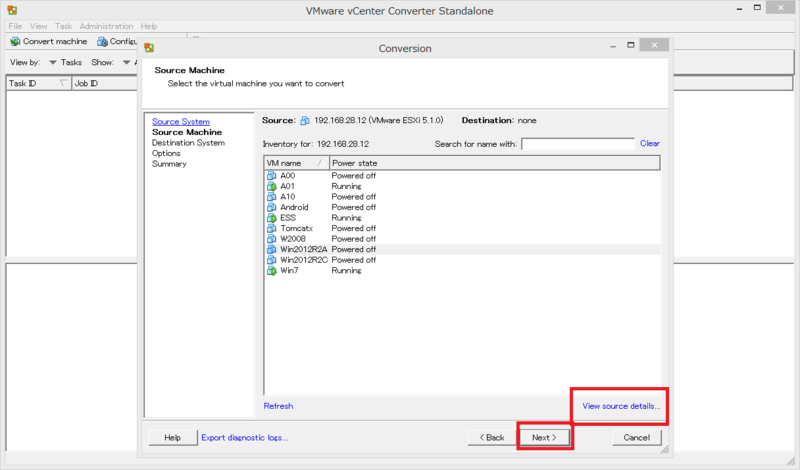Click the Help button in the dialog
Screen dimensions: 800x470
coord(172,437)
